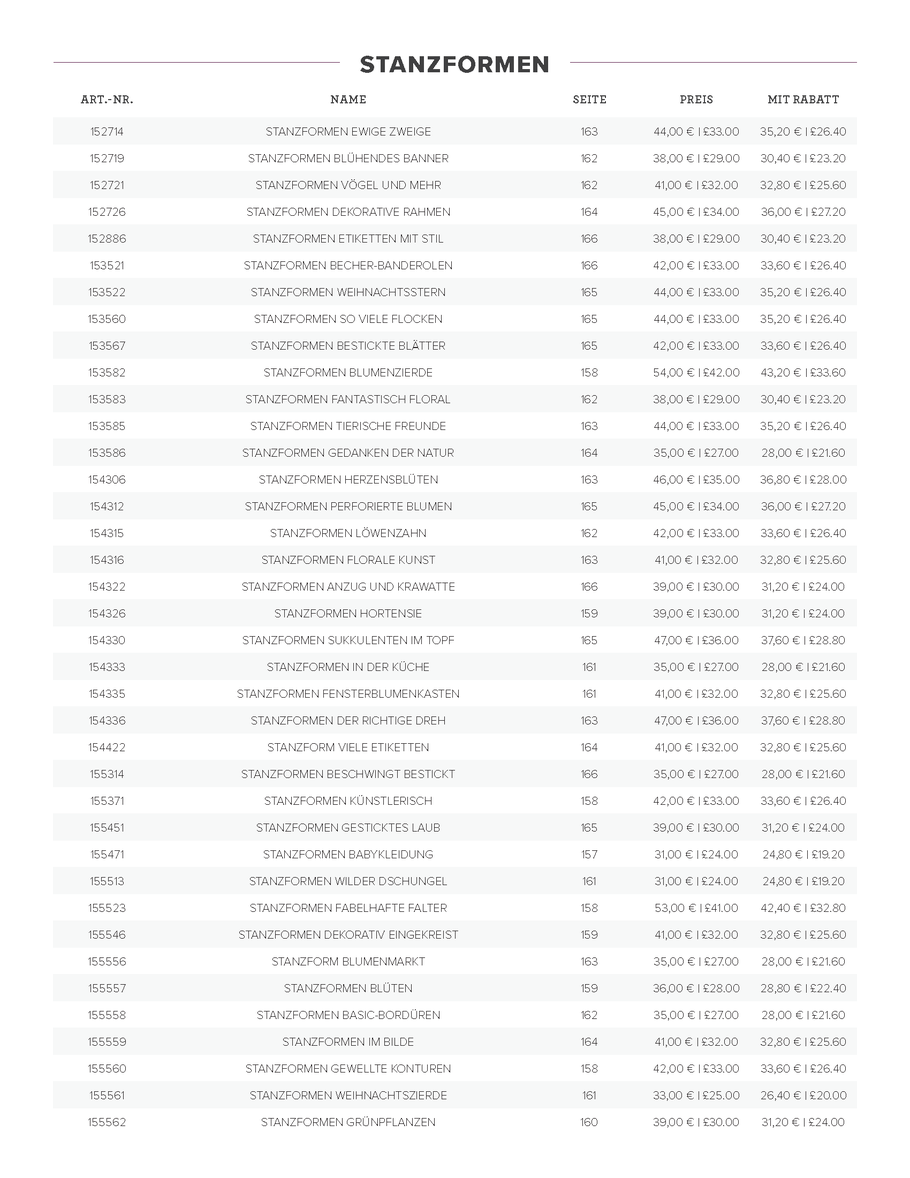Click the MIT RABATT column header
The width and height of the screenshot is (910, 1178).
[x=803, y=99]
